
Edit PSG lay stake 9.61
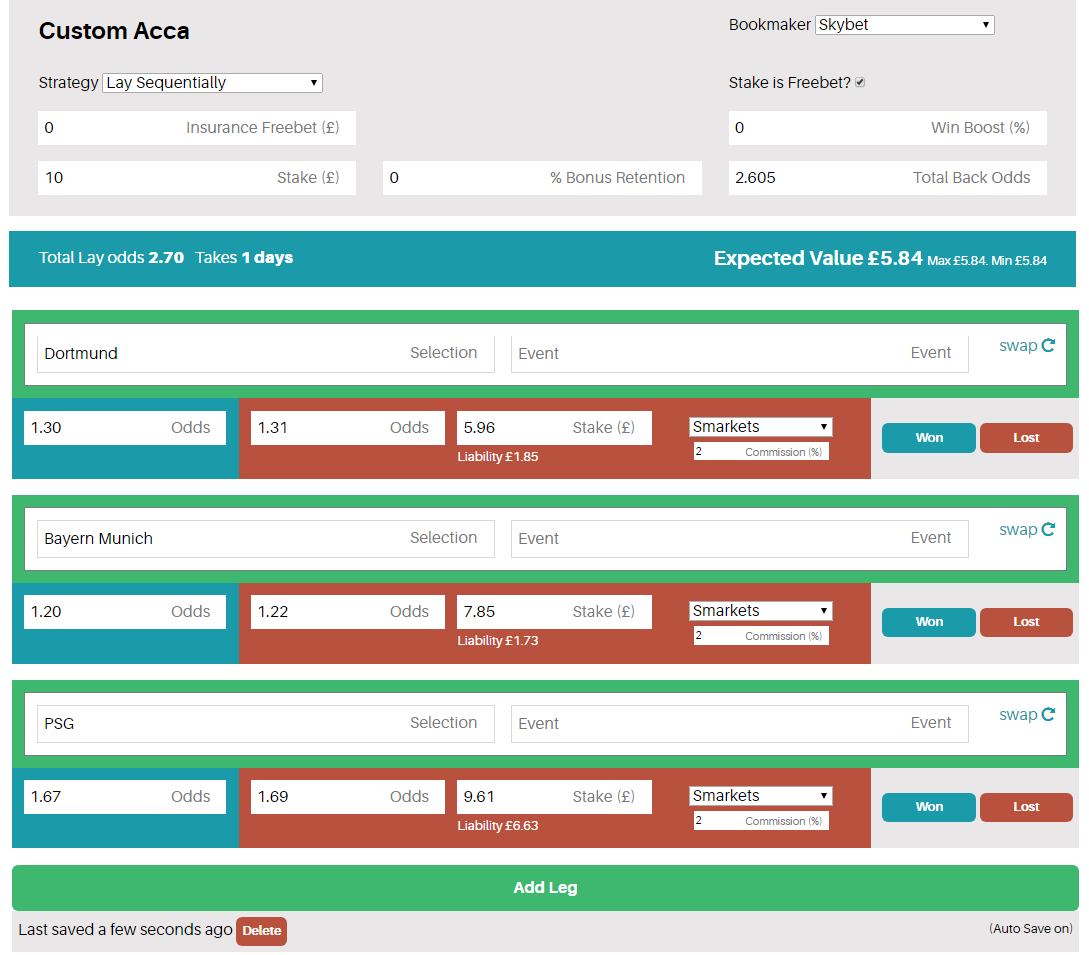point(554,797)
